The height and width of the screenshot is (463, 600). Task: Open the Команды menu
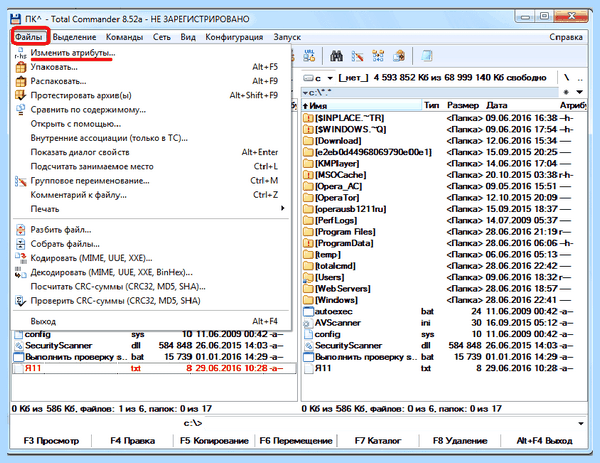point(124,37)
